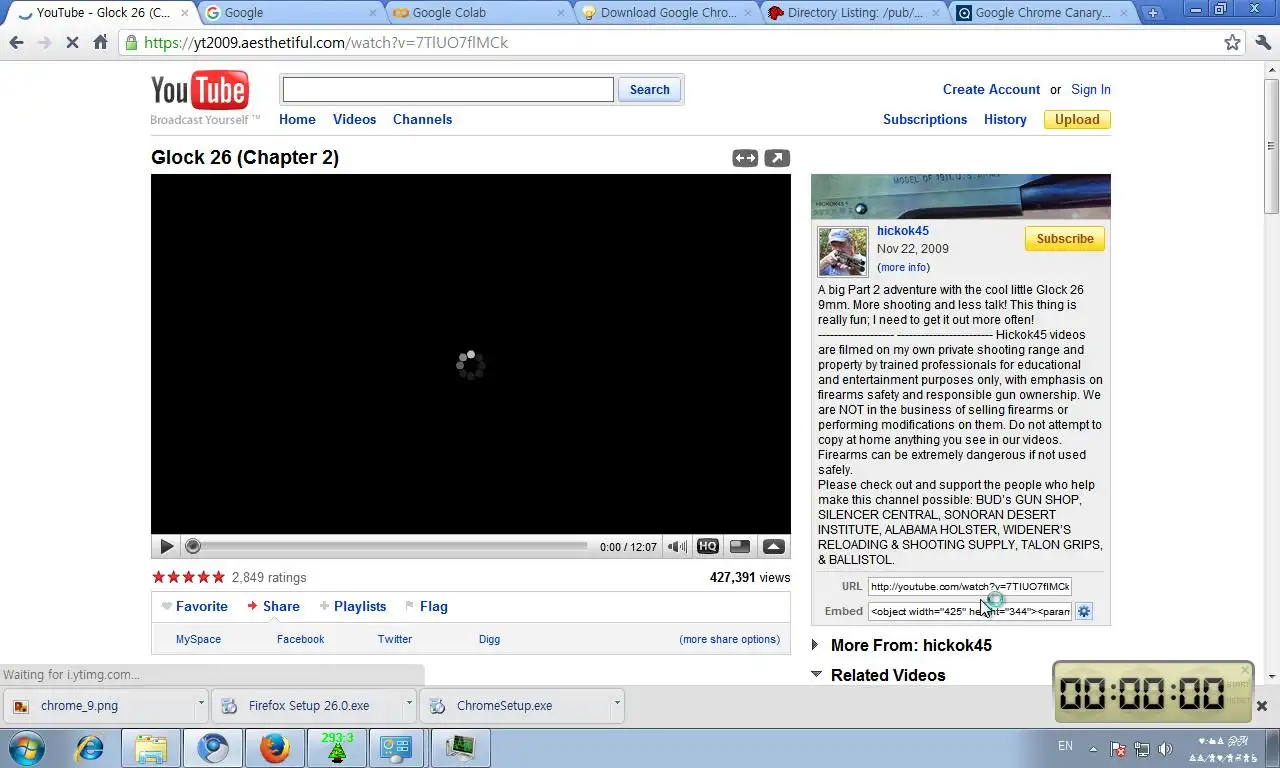
Task: Select the video URL field
Action: [x=969, y=586]
